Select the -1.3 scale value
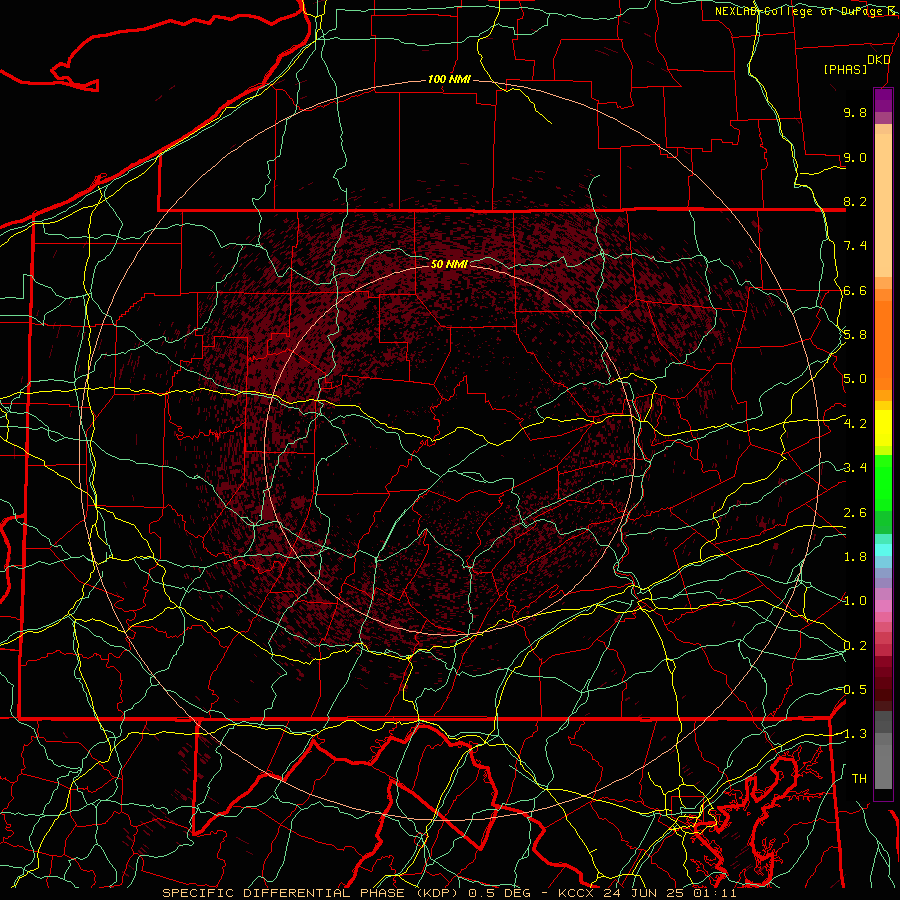Screen dimensions: 900x900 855,734
